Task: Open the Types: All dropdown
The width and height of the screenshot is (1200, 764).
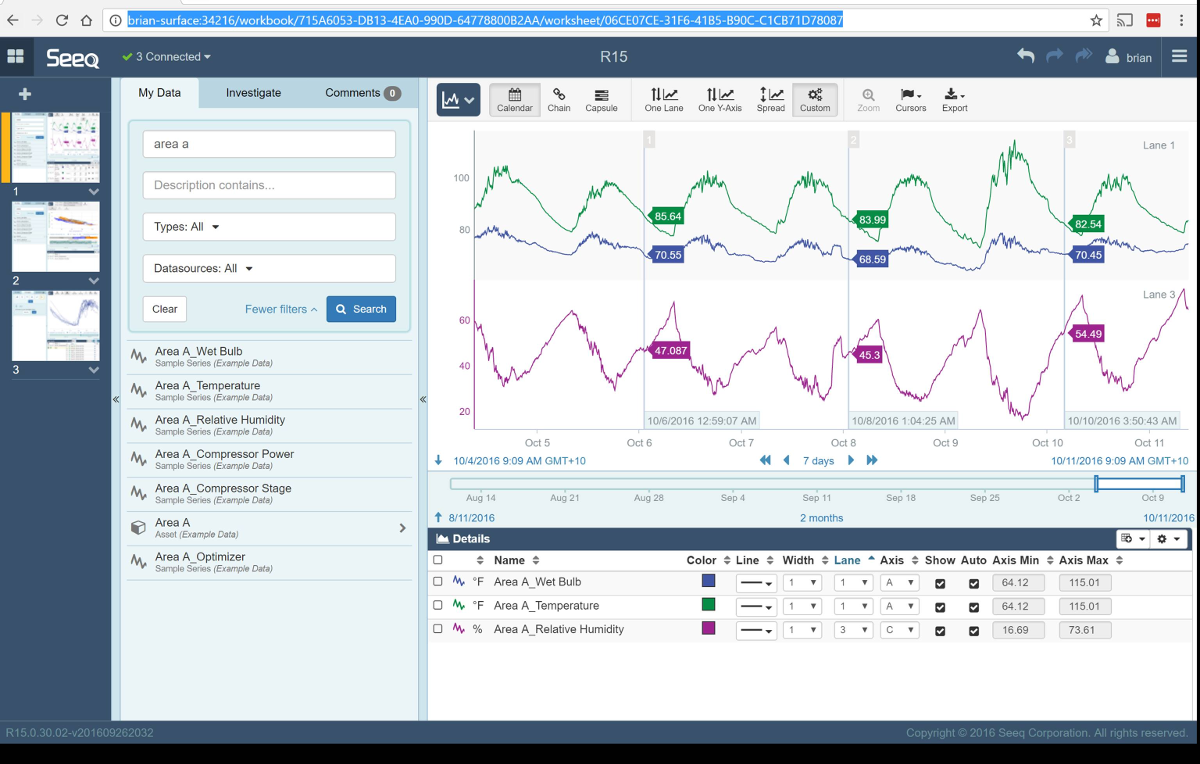Action: pyautogui.click(x=269, y=227)
